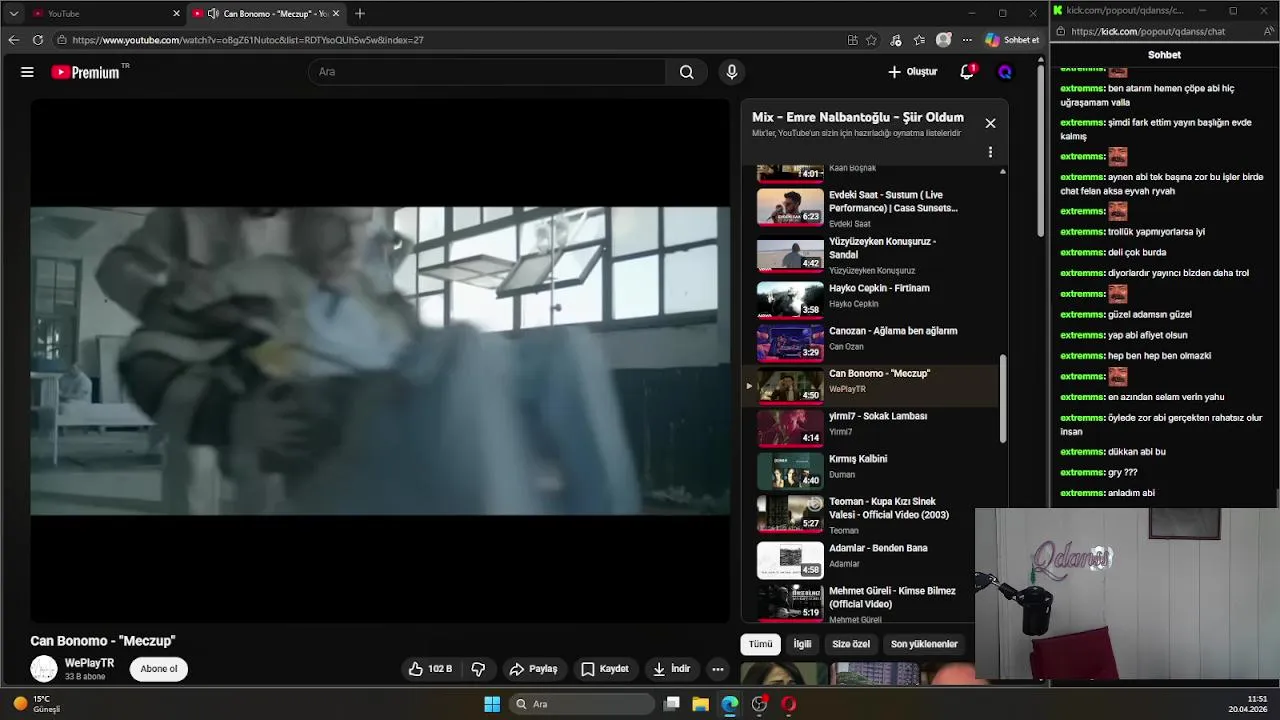
Task: Open the YouTube hamburger guide menu
Action: (27, 72)
